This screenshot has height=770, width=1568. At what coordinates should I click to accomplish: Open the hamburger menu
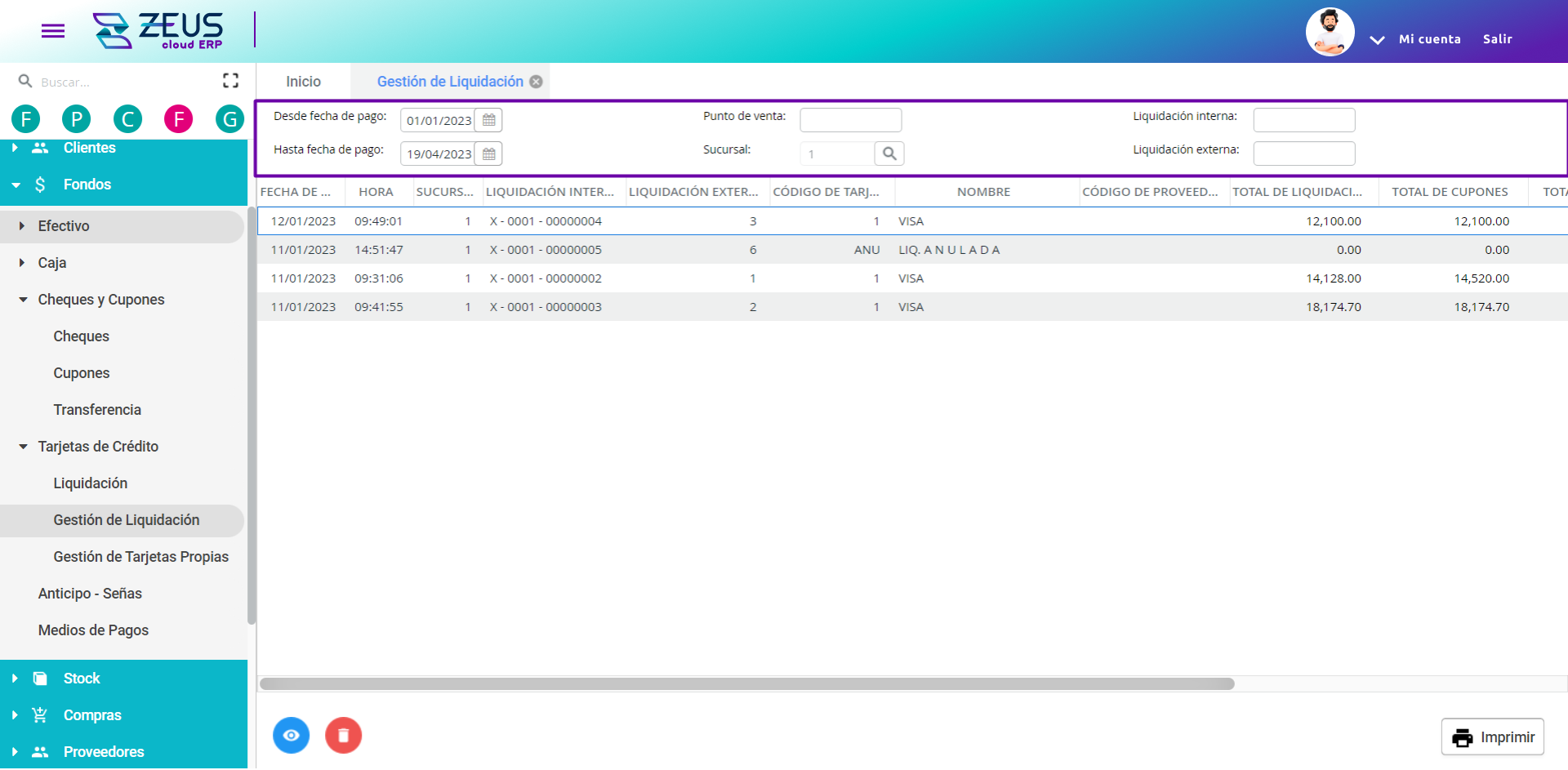(x=53, y=31)
